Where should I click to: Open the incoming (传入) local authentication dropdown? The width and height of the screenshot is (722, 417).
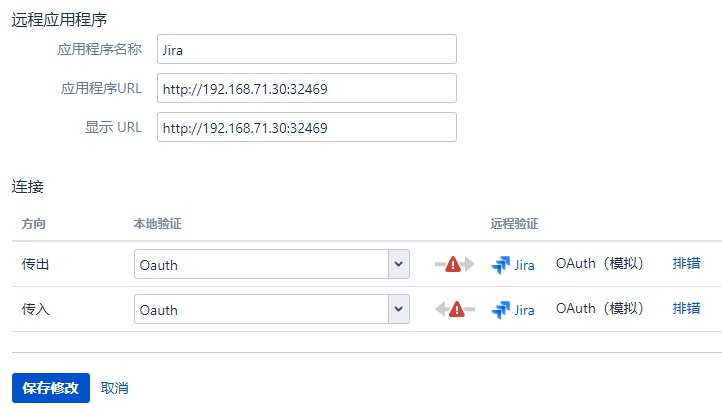coord(261,310)
